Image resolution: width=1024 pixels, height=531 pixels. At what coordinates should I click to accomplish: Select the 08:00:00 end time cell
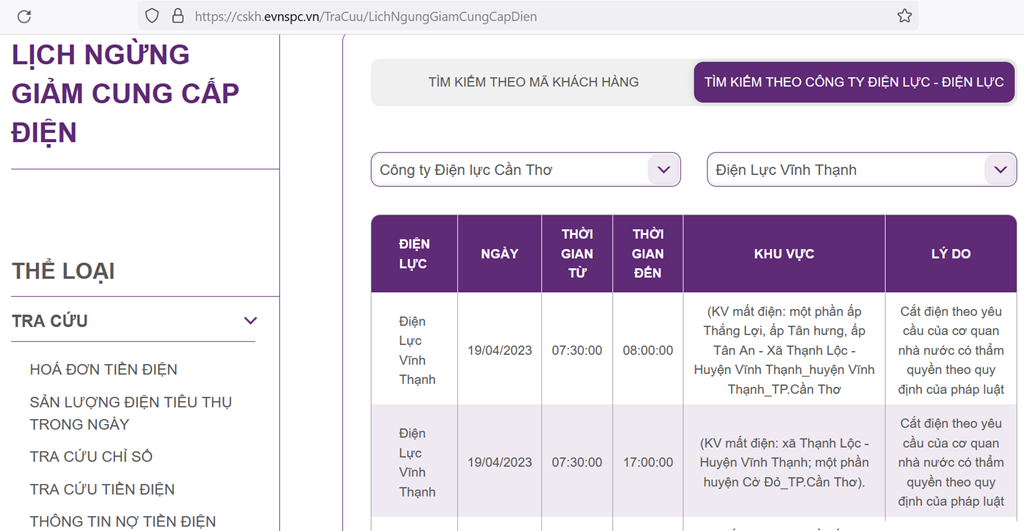pos(647,351)
